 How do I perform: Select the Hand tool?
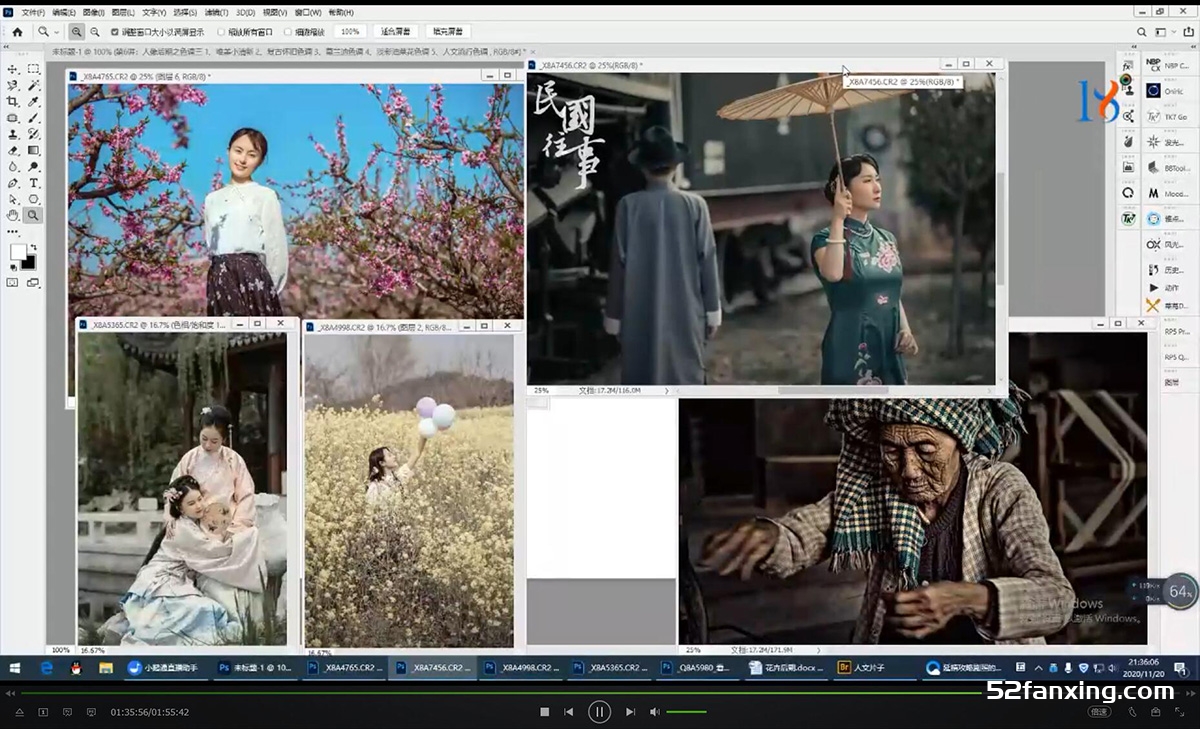point(13,215)
